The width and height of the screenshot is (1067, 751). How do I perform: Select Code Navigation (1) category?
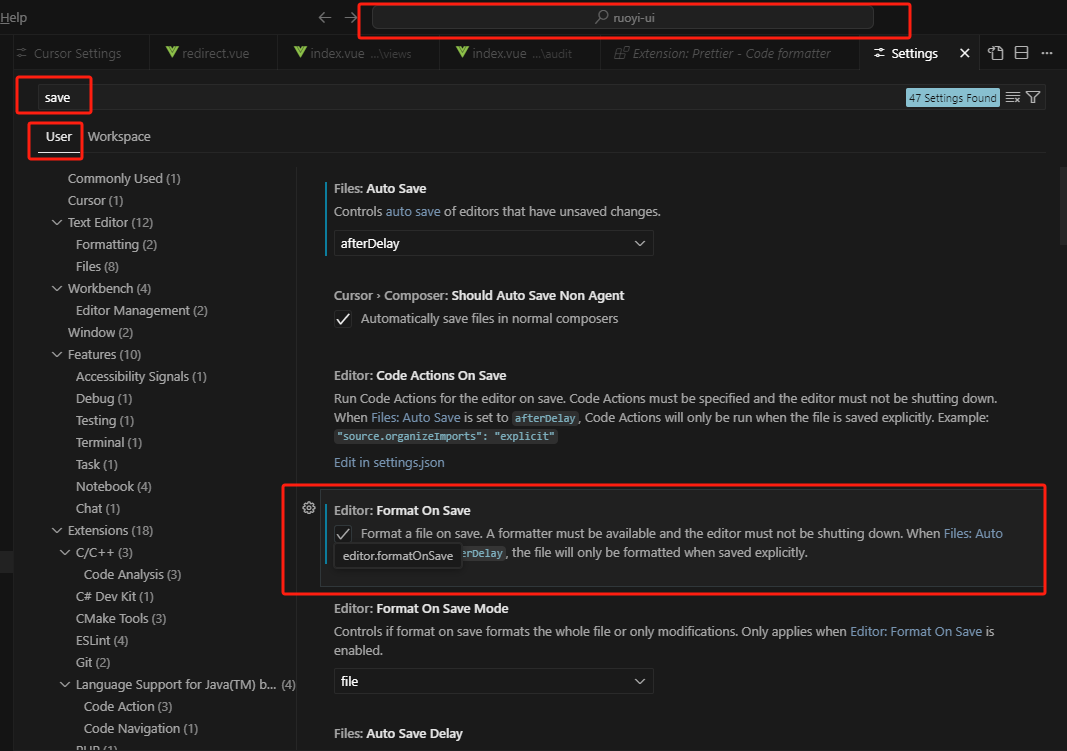[141, 729]
